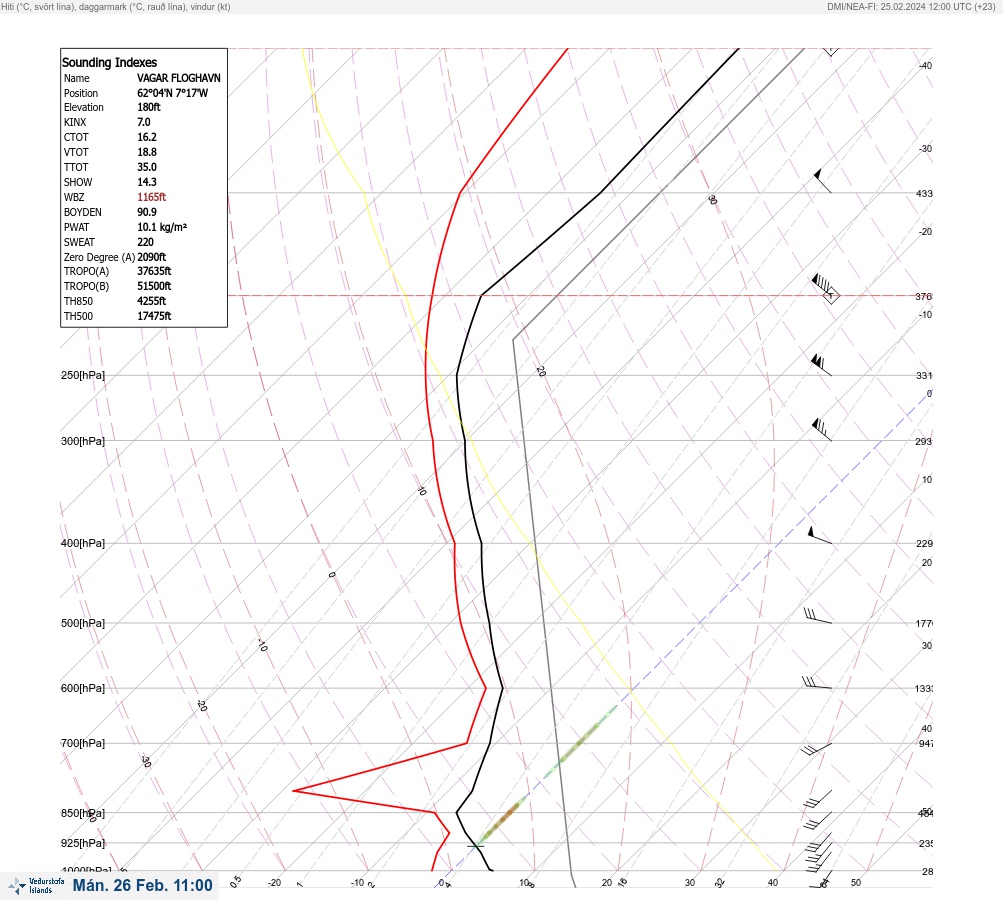This screenshot has height=900, width=1003.
Task: Click the TROPO(B) value 51500ft
Action: [154, 286]
